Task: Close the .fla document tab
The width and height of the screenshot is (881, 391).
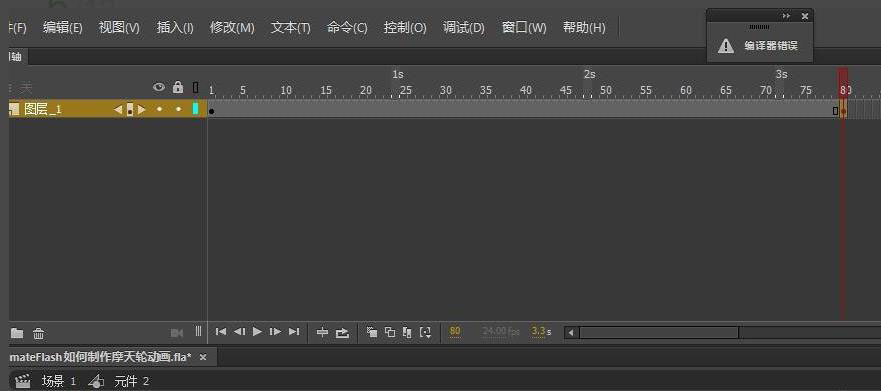Action: point(203,357)
